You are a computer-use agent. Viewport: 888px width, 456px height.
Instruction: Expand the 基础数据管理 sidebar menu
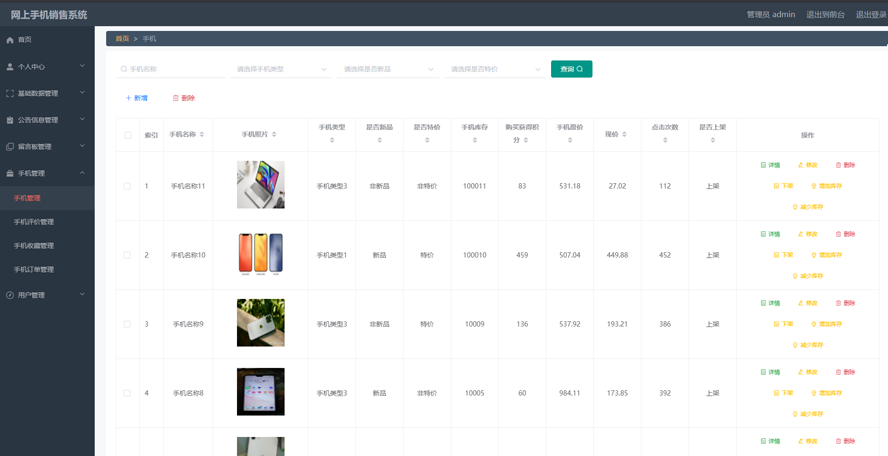pyautogui.click(x=47, y=93)
